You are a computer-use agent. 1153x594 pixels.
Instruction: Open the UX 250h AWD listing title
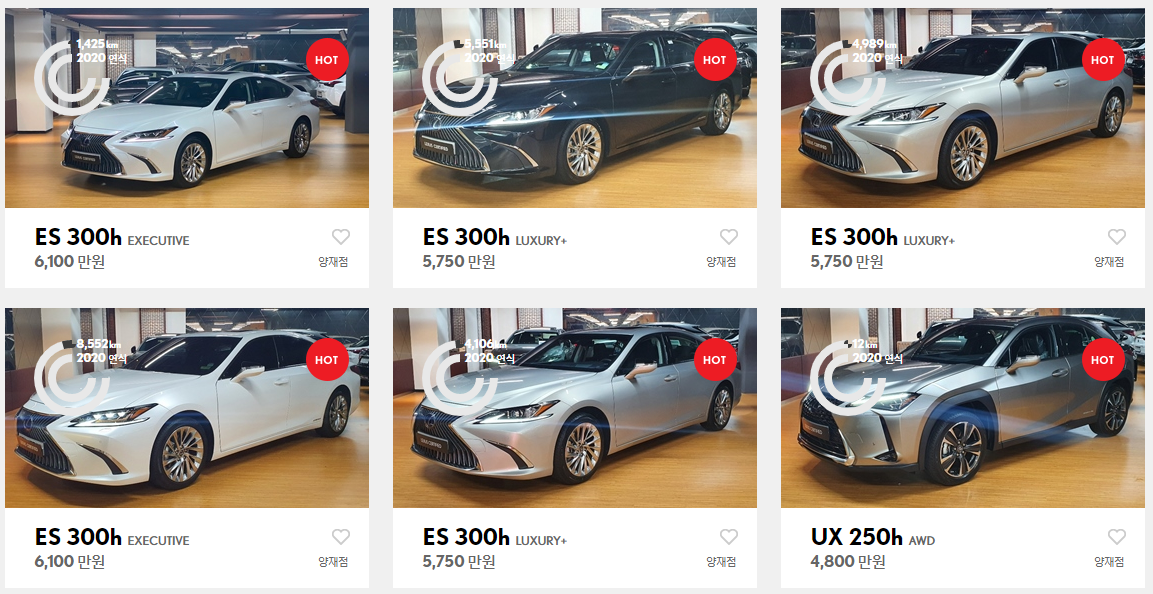tap(873, 537)
